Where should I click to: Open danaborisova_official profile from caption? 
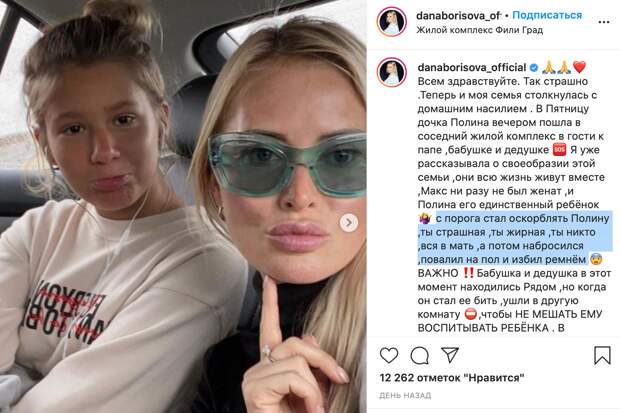click(x=472, y=67)
